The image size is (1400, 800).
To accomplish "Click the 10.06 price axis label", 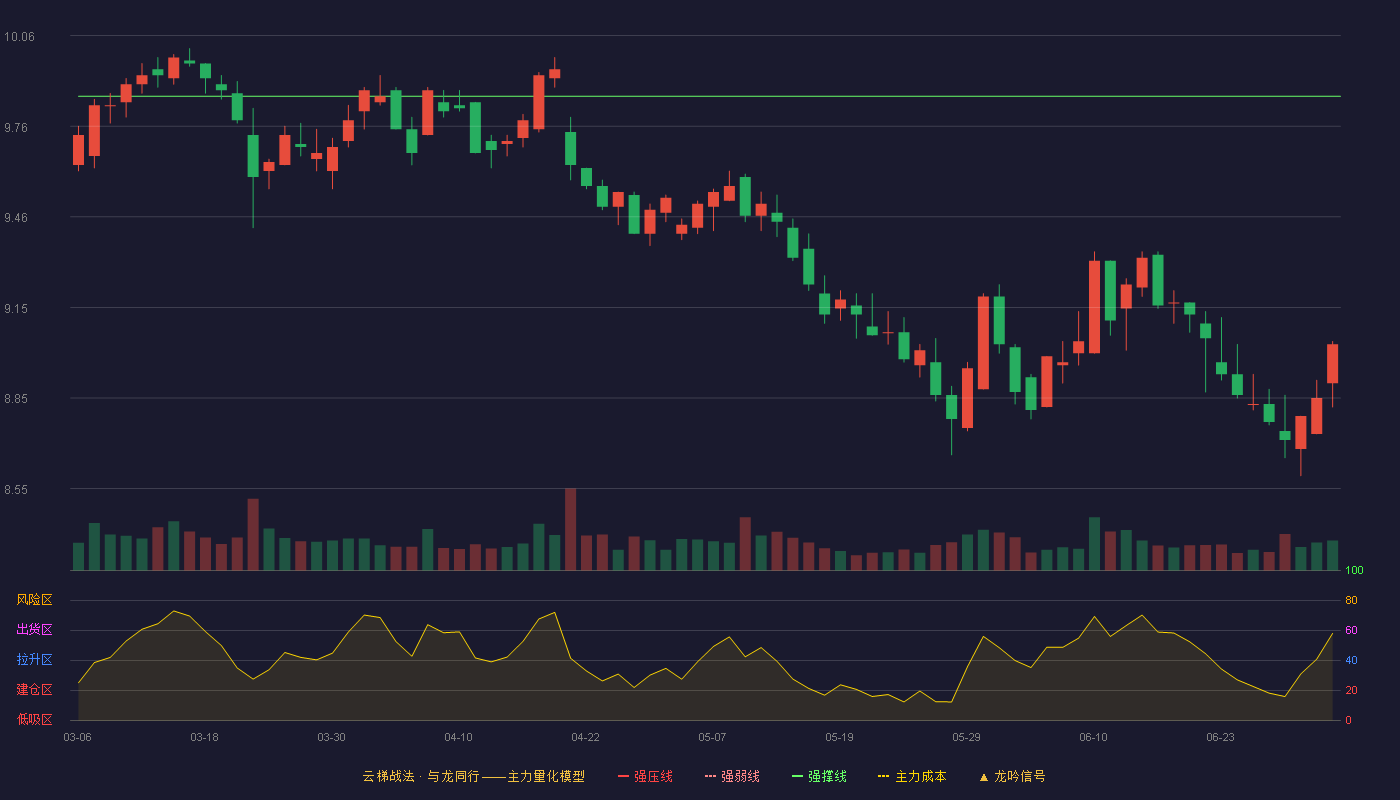I will [19, 37].
